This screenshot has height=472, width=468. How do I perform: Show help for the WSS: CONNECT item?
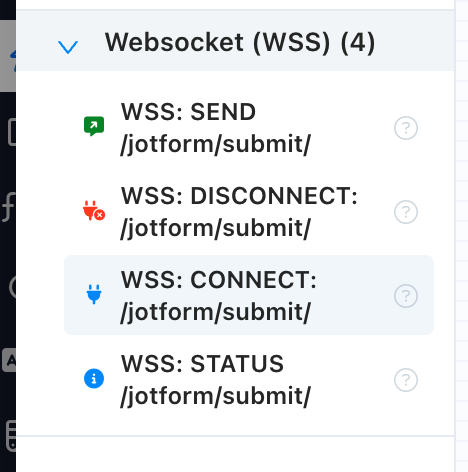click(x=406, y=296)
